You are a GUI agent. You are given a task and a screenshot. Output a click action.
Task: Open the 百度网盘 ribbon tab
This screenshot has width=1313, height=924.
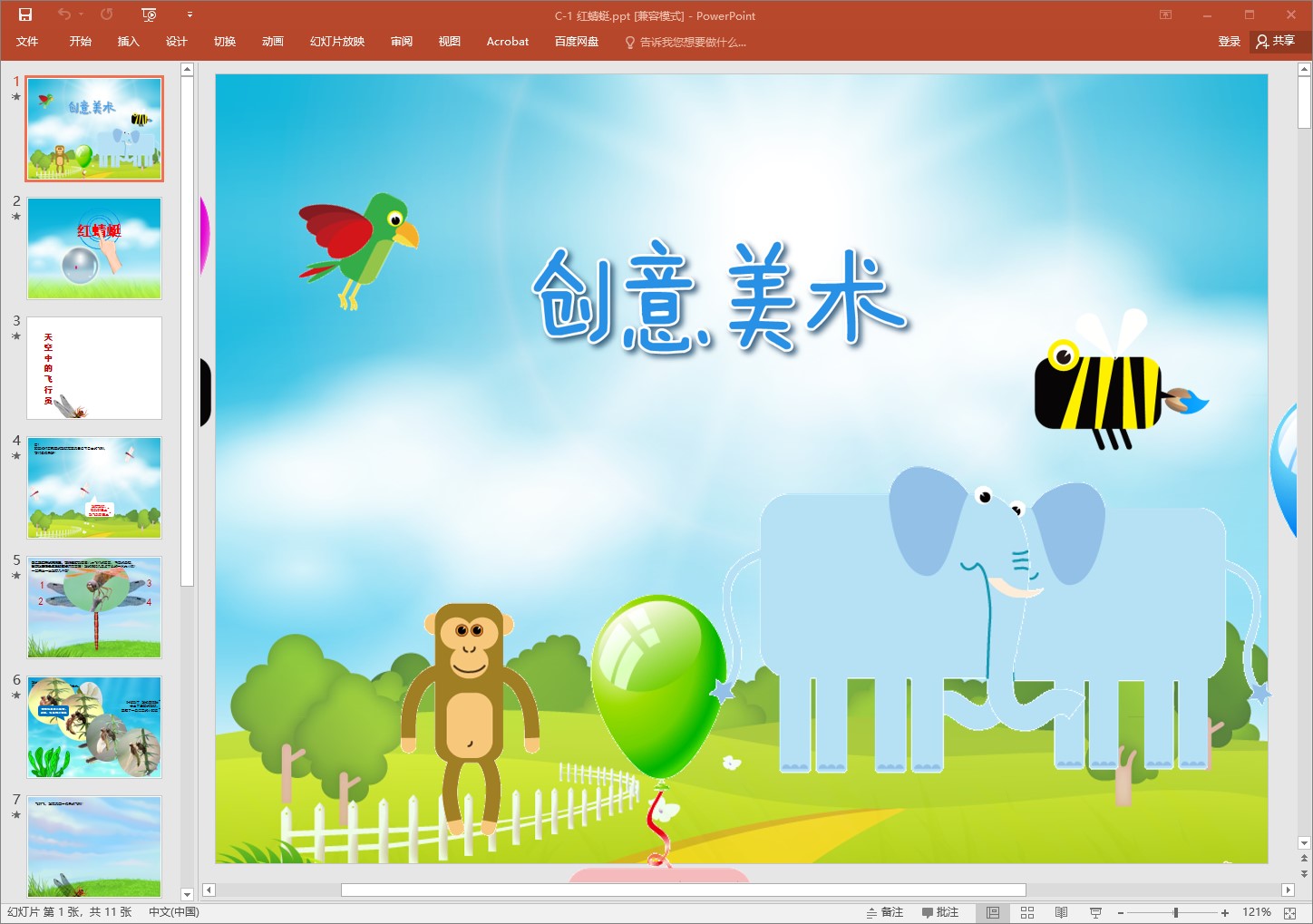point(577,42)
